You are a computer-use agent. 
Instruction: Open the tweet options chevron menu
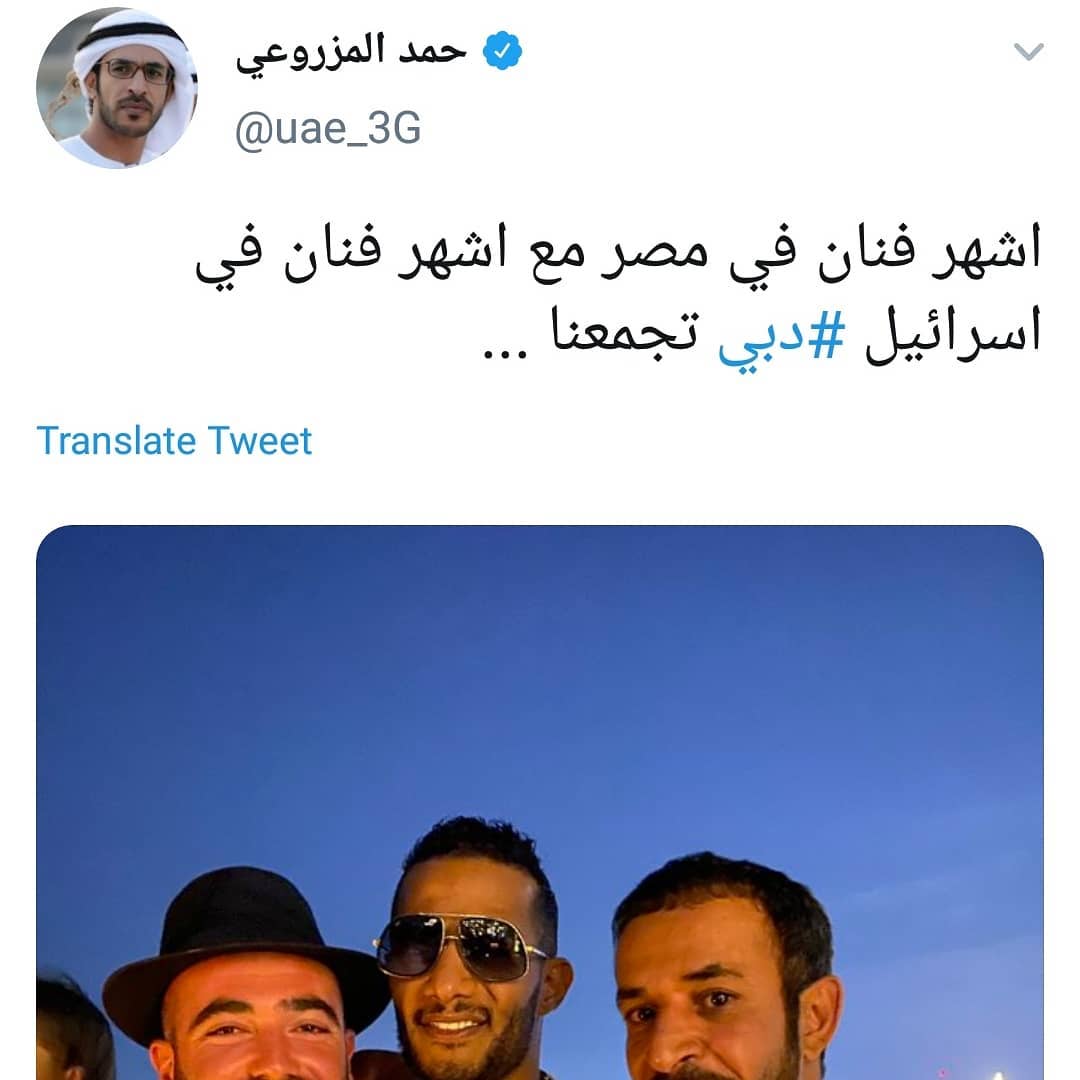pos(1028,52)
